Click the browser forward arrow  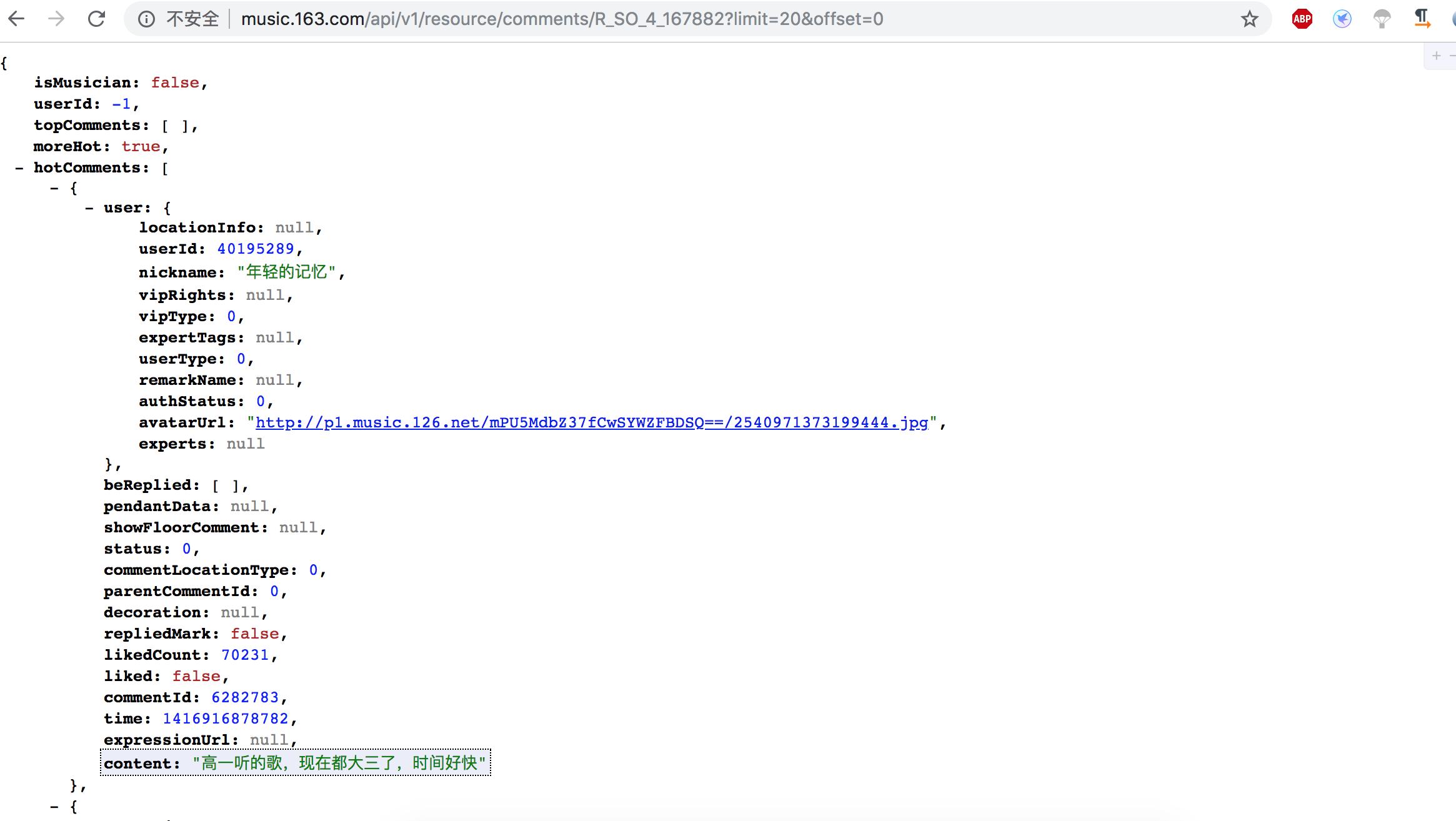coord(56,19)
